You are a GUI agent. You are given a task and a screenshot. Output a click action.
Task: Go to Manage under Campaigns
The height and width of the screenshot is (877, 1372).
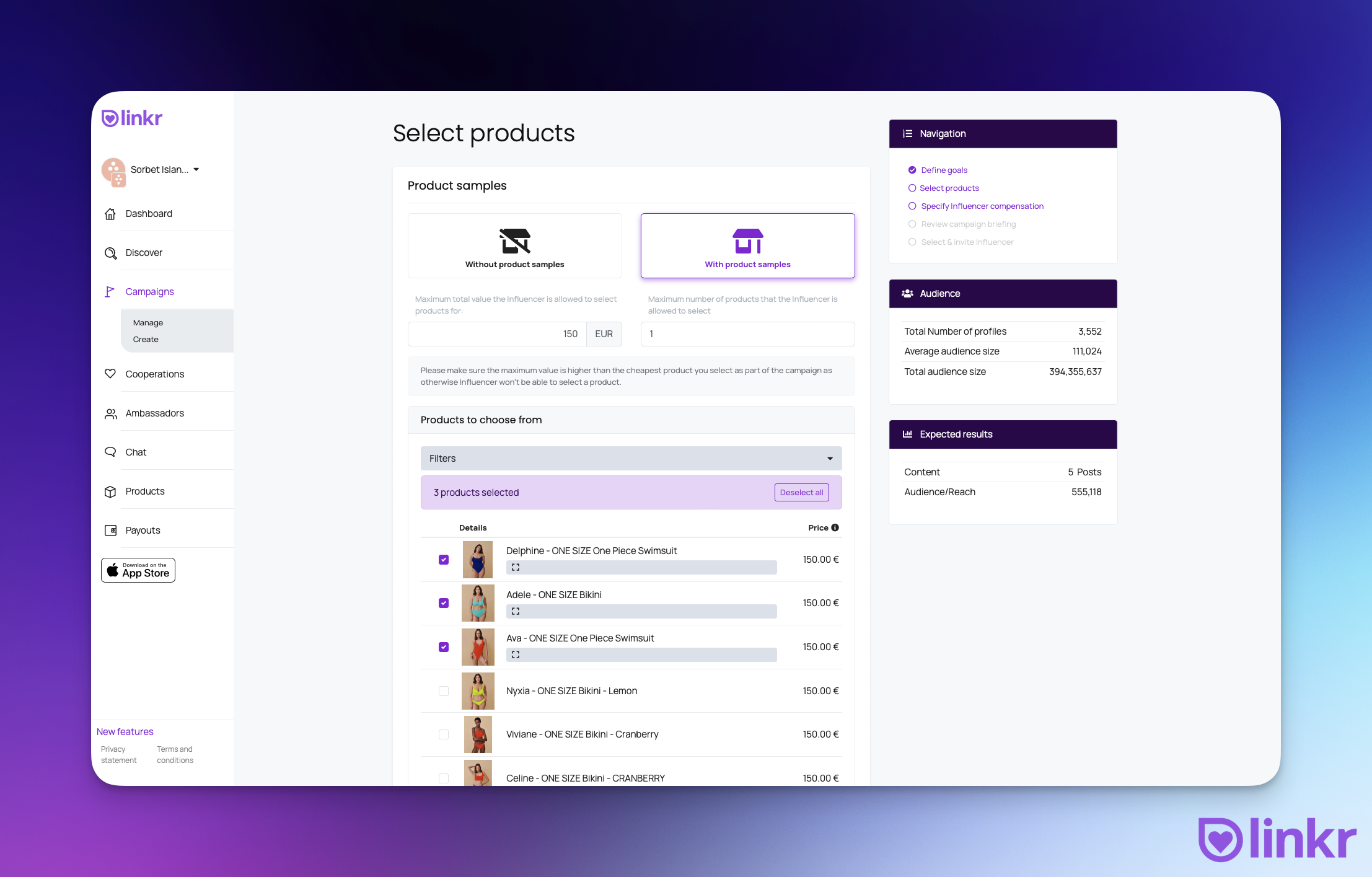tap(147, 322)
